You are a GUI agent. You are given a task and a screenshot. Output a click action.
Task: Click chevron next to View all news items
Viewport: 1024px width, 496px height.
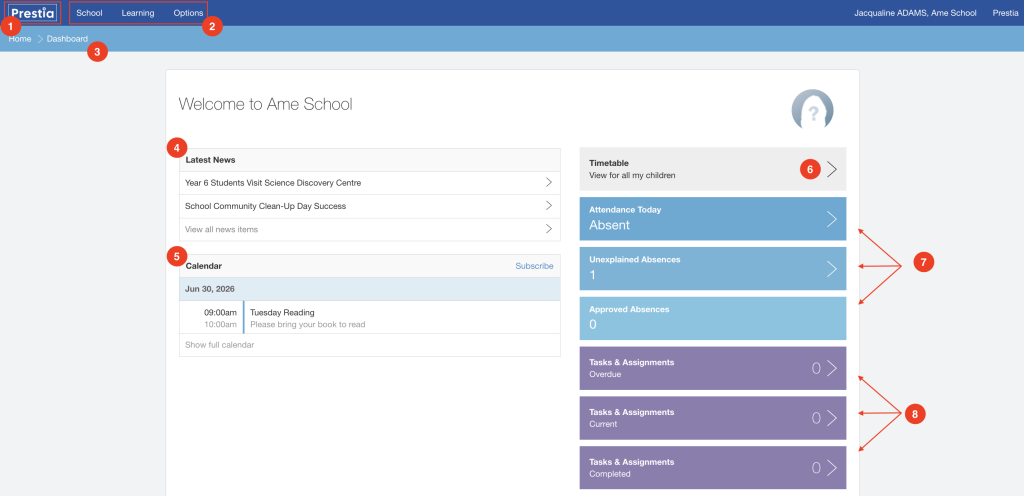(x=549, y=229)
